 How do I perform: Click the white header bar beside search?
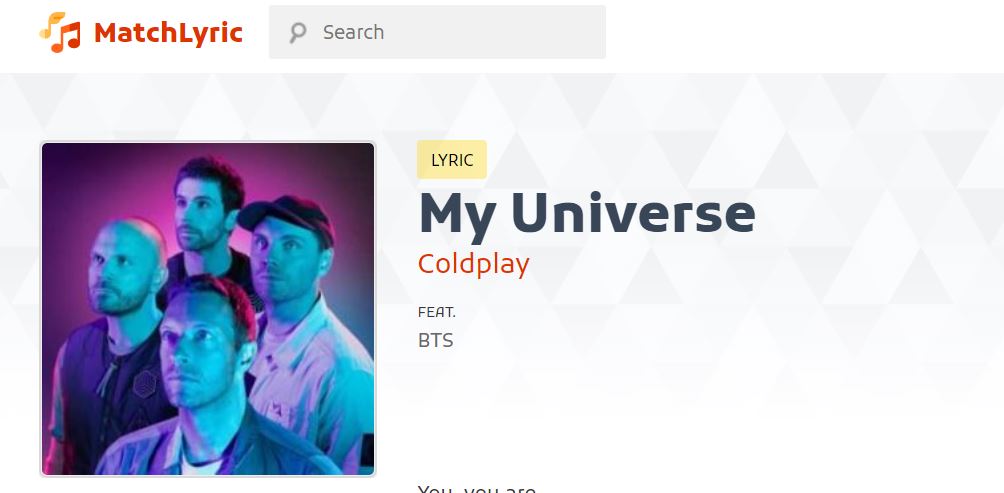pos(800,35)
